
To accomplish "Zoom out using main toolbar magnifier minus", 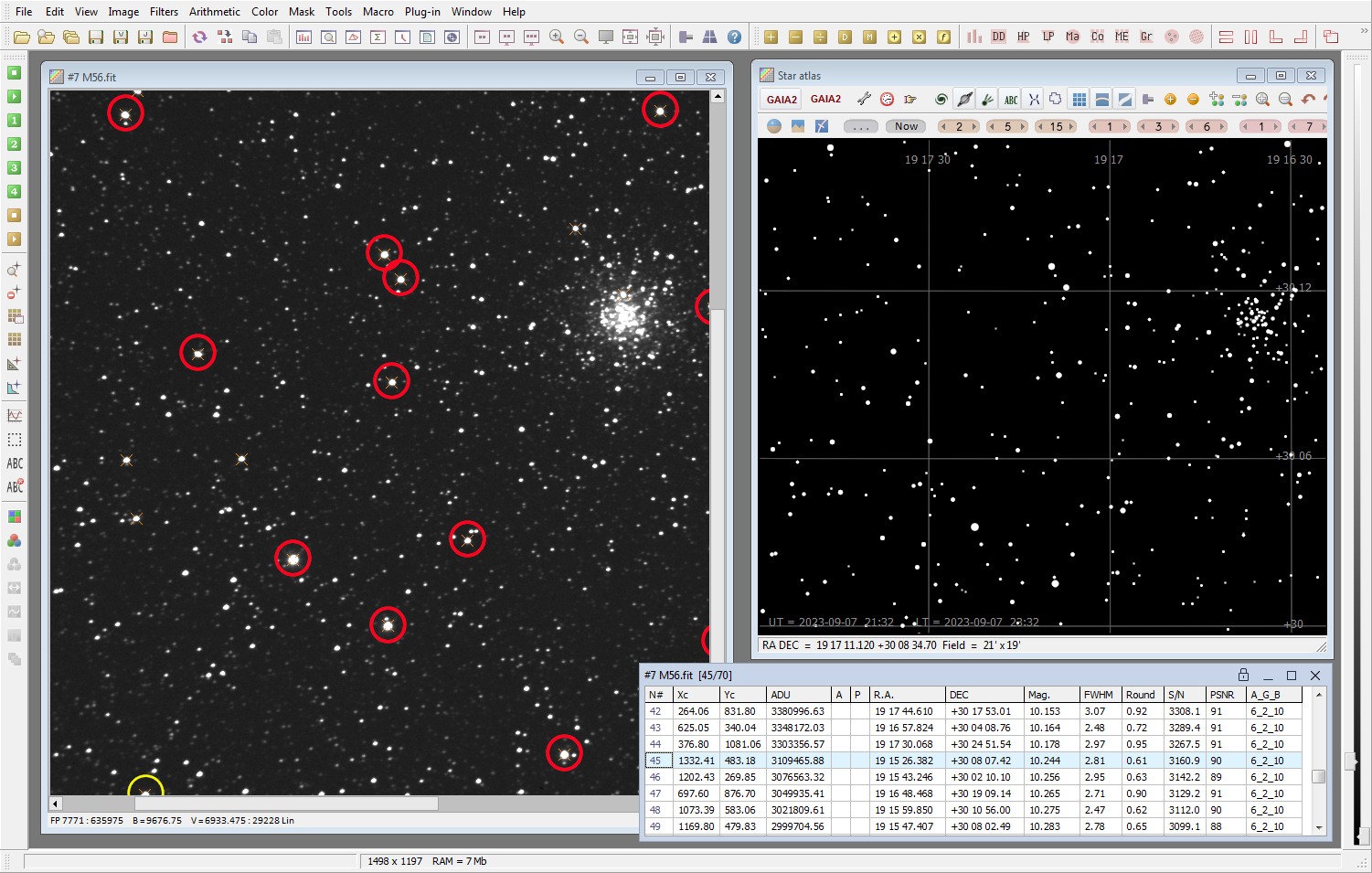I will pos(580,37).
